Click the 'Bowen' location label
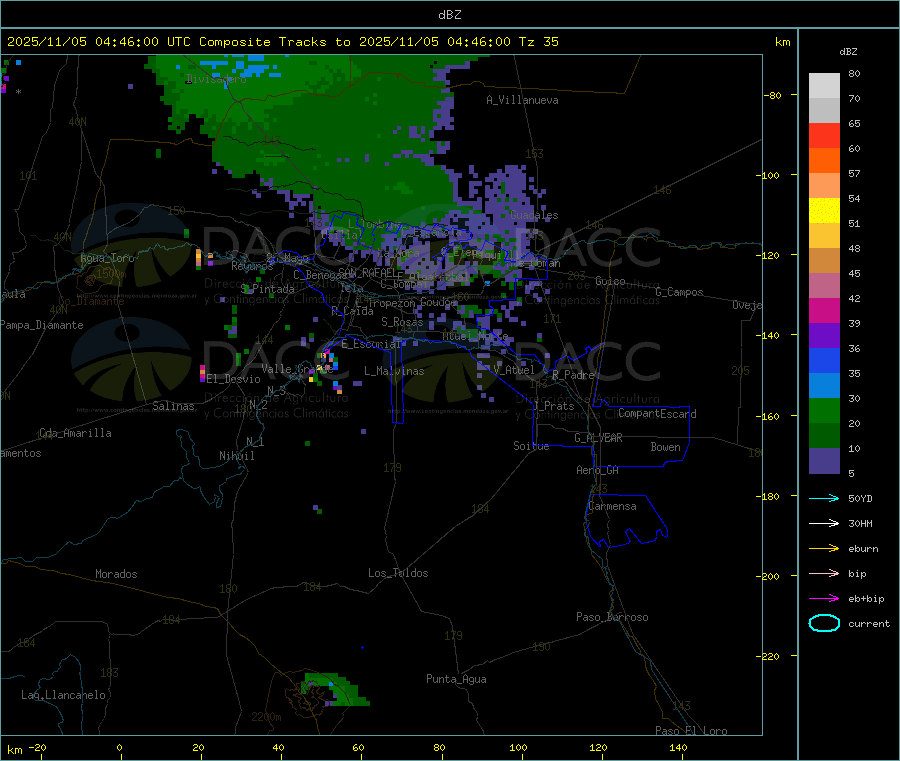This screenshot has height=761, width=900. (665, 447)
